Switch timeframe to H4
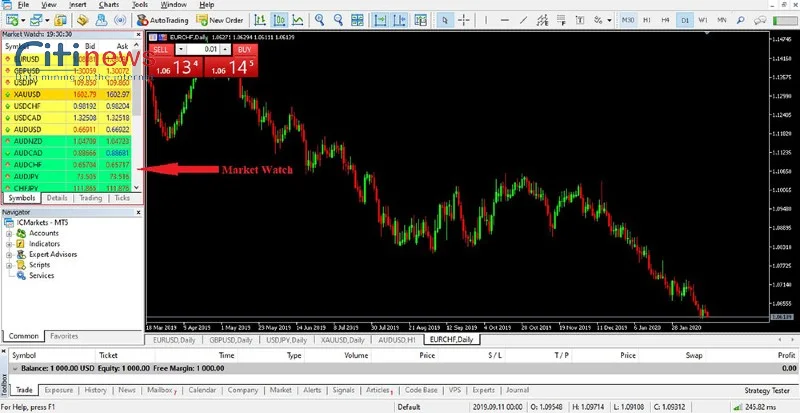Image resolution: width=800 pixels, height=413 pixels. coord(665,20)
